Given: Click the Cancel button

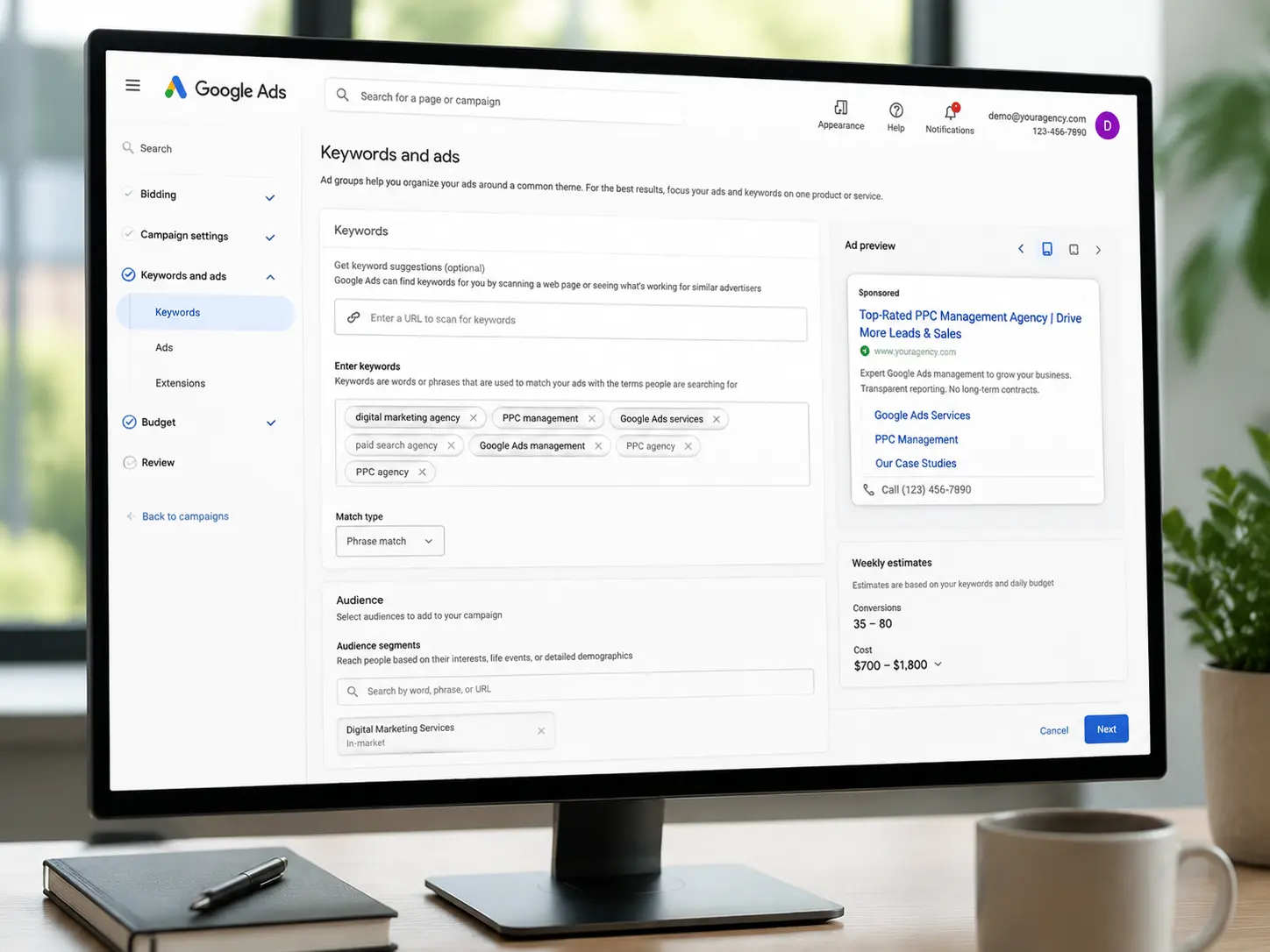Looking at the screenshot, I should point(1054,730).
